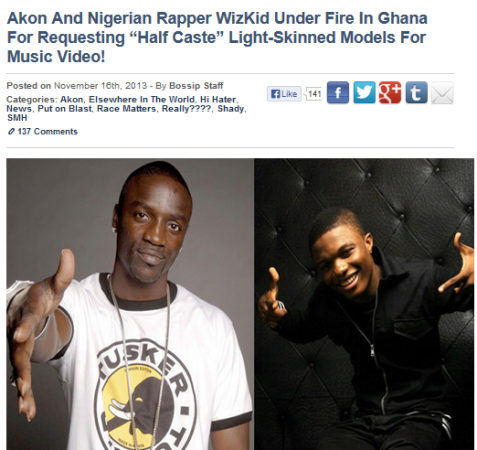Click the article headline title
The height and width of the screenshot is (450, 477).
pyautogui.click(x=217, y=37)
